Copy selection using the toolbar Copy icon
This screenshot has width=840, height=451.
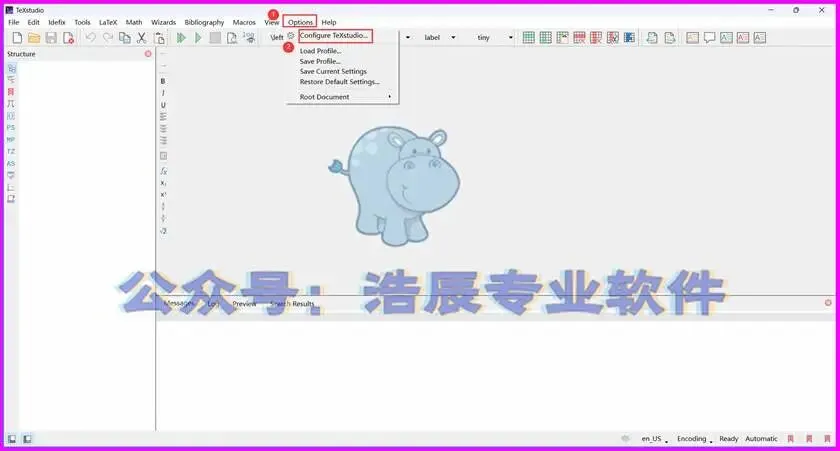point(125,37)
